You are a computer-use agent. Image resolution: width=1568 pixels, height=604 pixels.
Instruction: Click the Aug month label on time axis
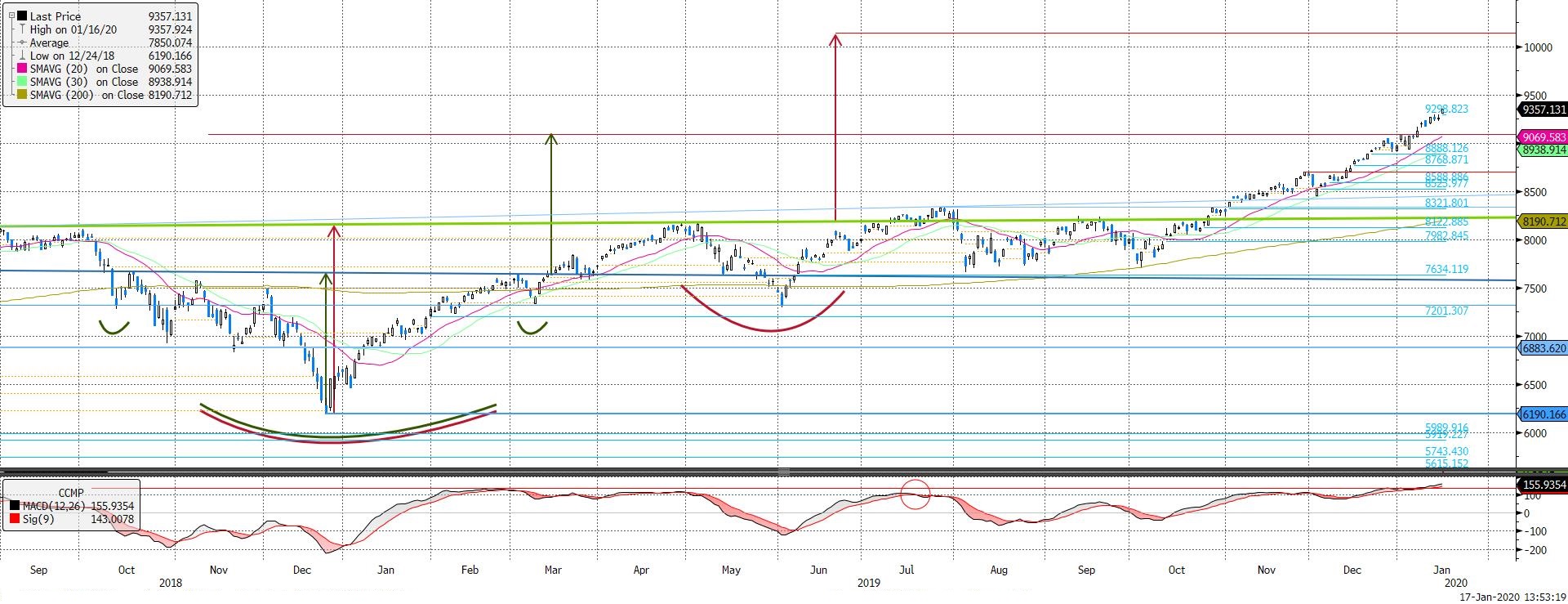[998, 570]
